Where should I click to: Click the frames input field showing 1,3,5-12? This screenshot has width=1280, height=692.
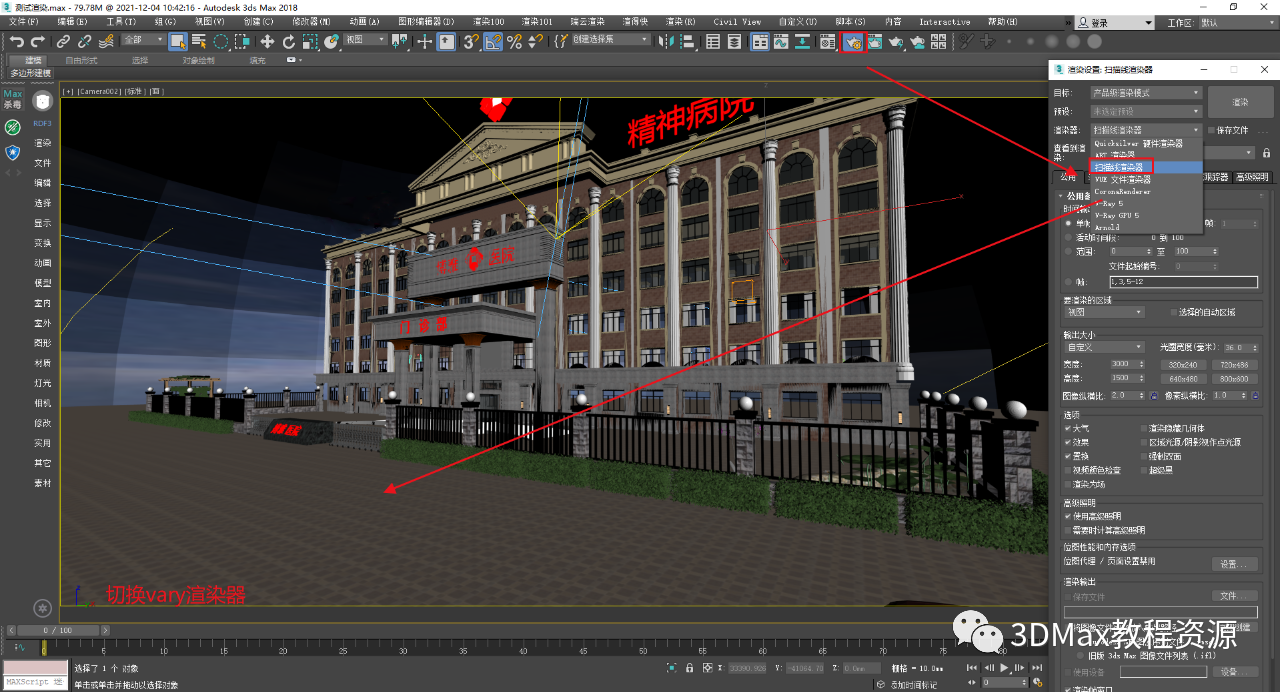[1175, 282]
